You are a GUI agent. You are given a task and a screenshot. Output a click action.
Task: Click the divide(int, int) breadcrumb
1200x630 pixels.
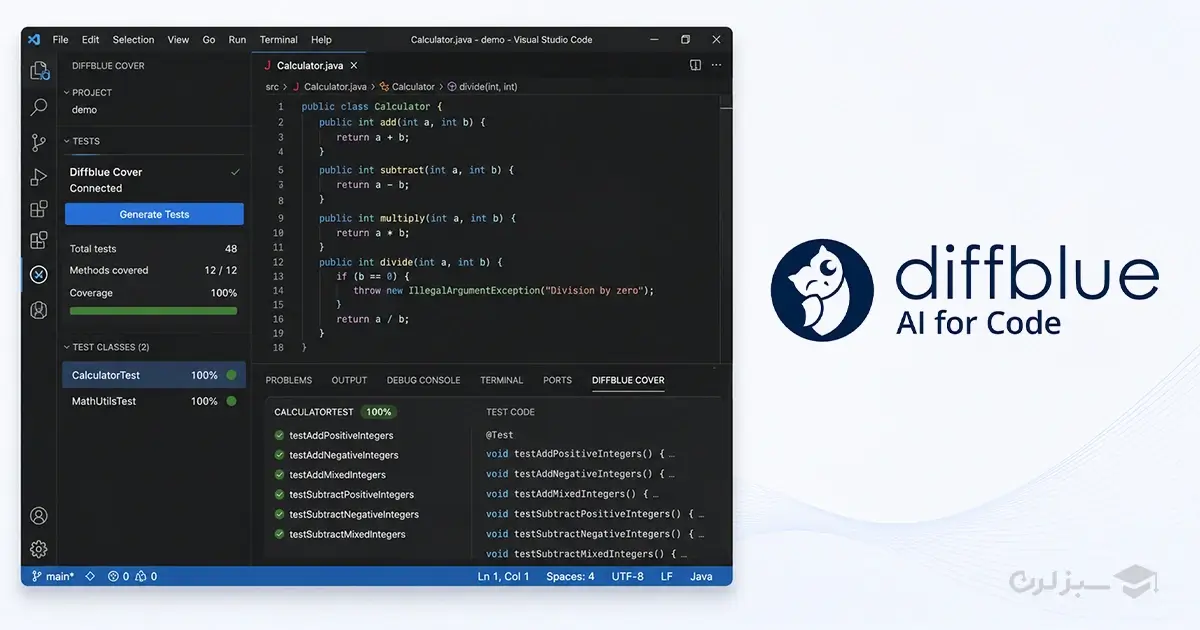pos(482,87)
